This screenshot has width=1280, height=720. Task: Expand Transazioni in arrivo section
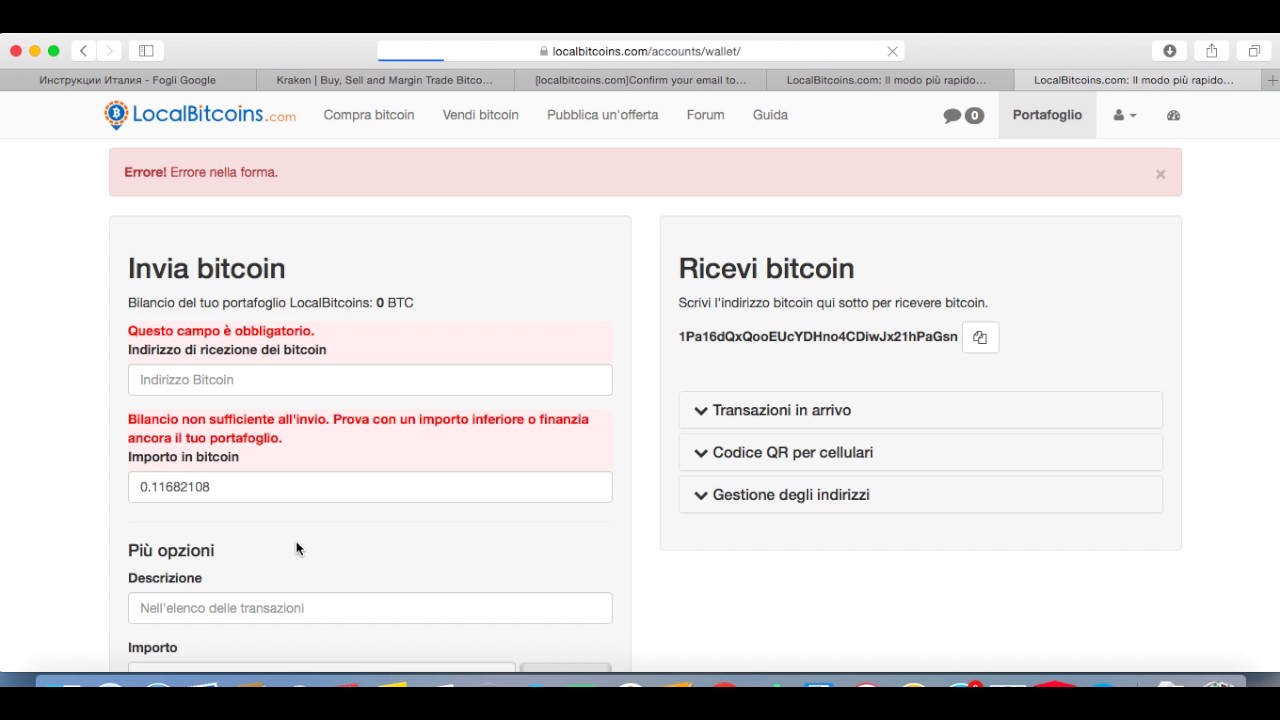pos(920,410)
